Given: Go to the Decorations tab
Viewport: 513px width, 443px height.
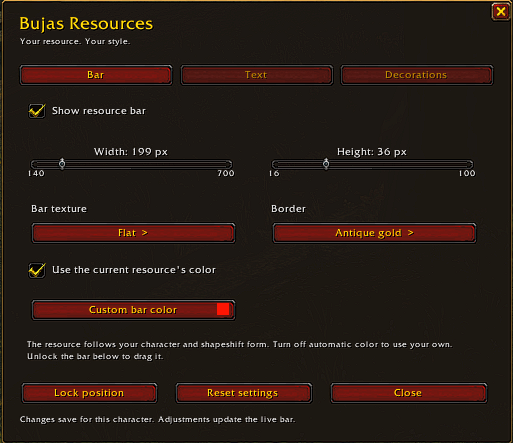Looking at the screenshot, I should pyautogui.click(x=417, y=75).
